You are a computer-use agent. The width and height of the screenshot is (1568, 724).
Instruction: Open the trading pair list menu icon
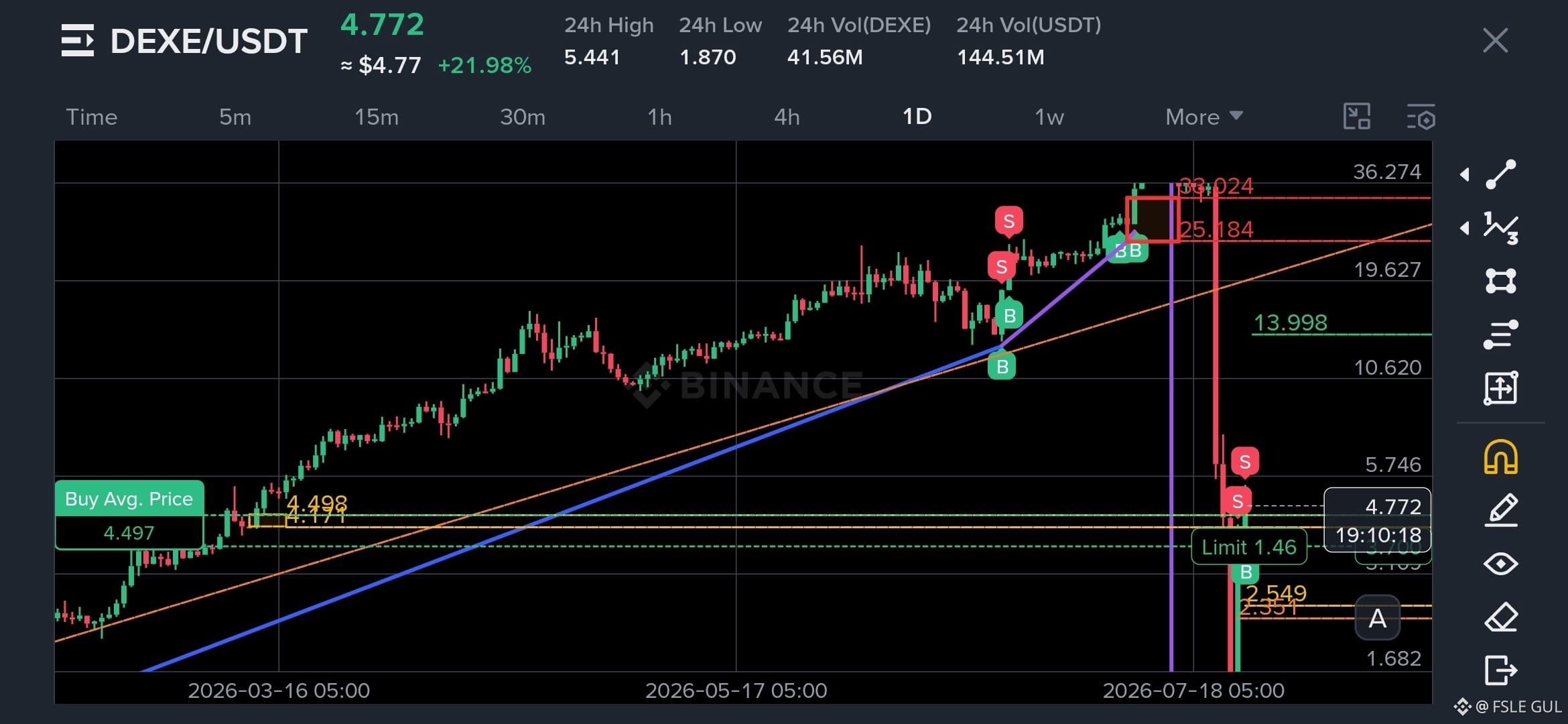78,40
